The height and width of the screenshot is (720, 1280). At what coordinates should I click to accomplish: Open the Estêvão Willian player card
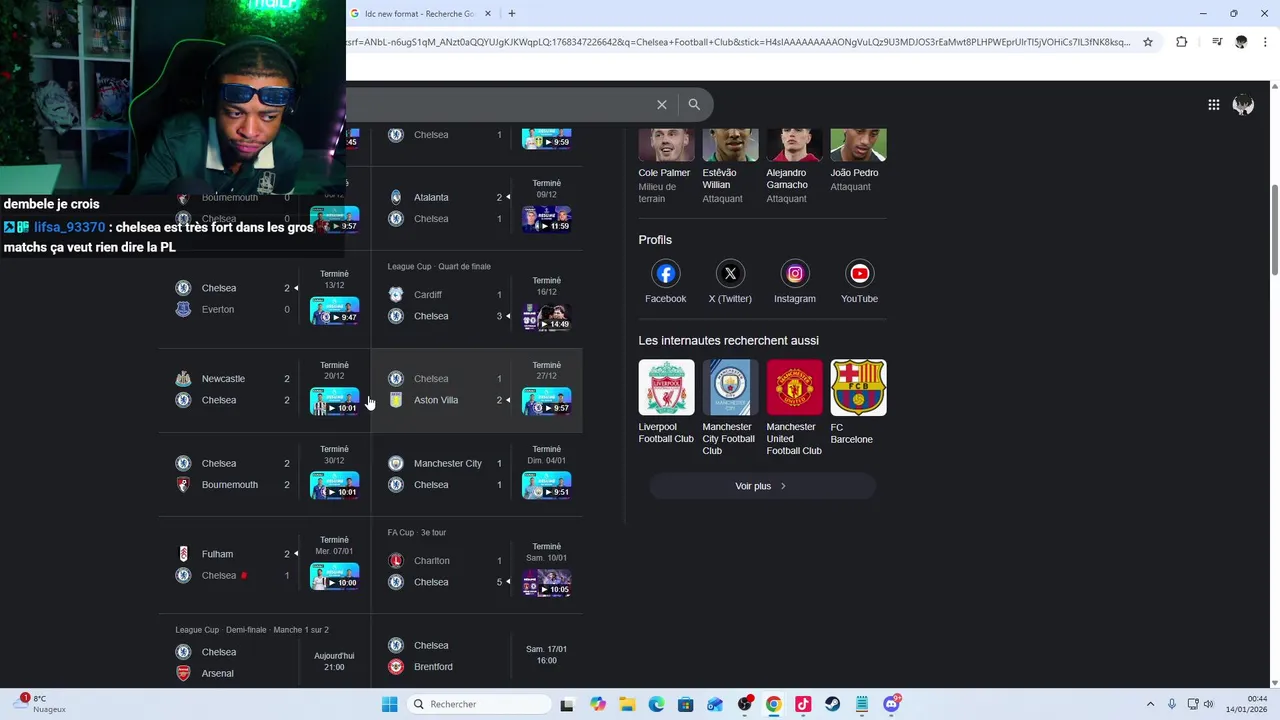click(730, 166)
